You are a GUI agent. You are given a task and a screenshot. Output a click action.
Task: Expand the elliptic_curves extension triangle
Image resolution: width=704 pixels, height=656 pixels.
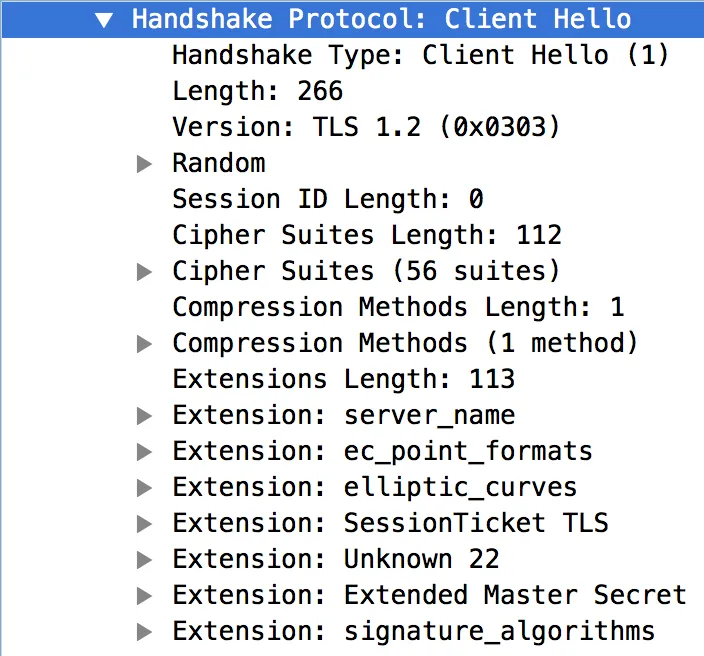[x=145, y=488]
